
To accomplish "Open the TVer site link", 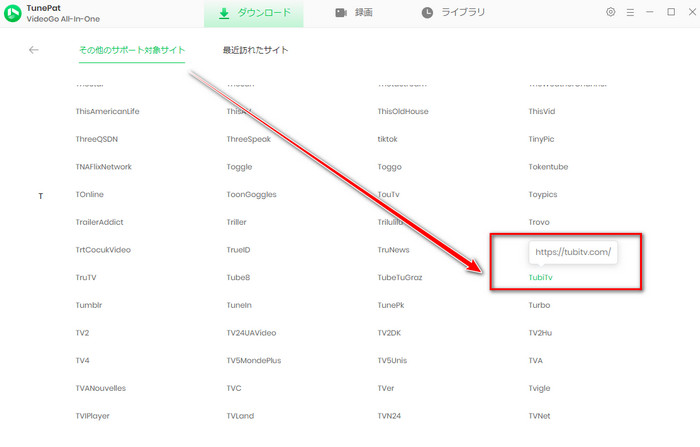I will point(387,388).
